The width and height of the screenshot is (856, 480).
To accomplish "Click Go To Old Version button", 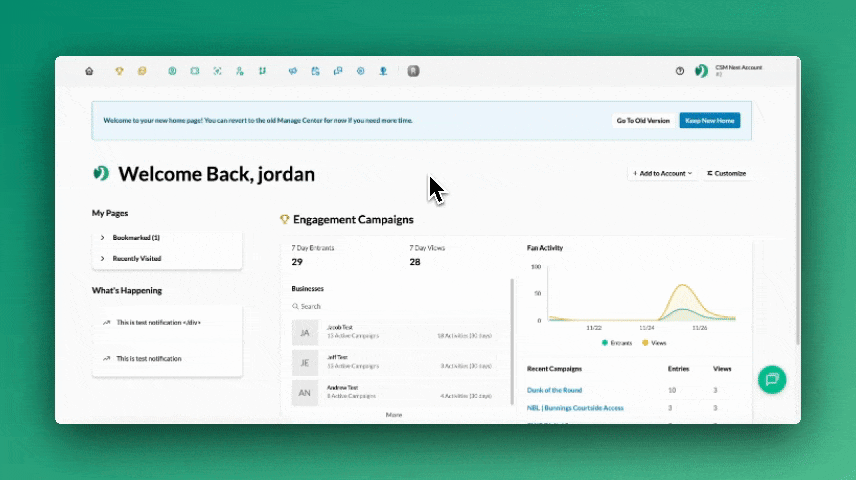I will point(643,120).
